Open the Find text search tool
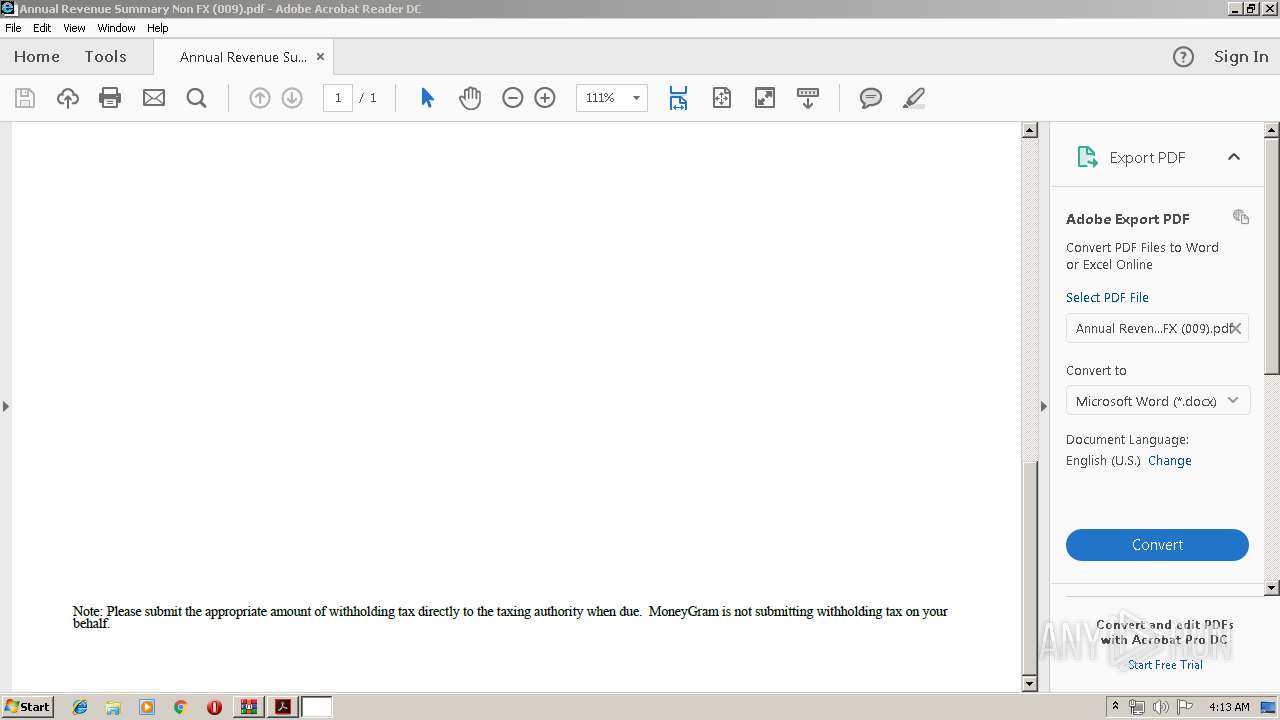 [197, 98]
